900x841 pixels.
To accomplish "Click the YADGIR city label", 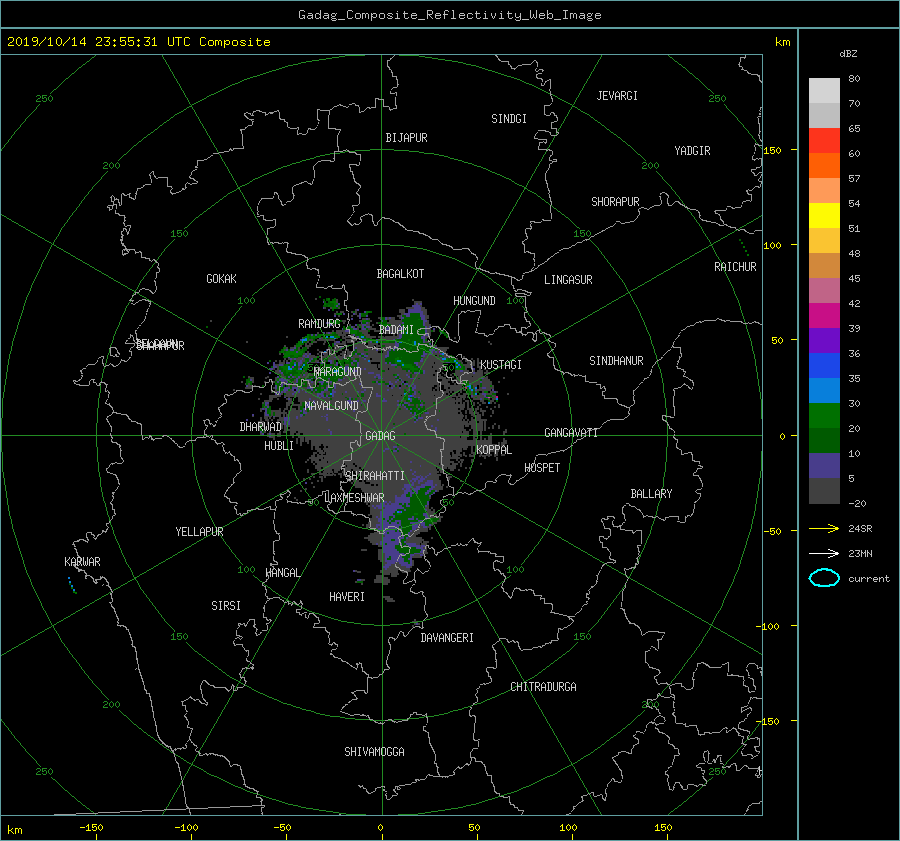I will 692,151.
